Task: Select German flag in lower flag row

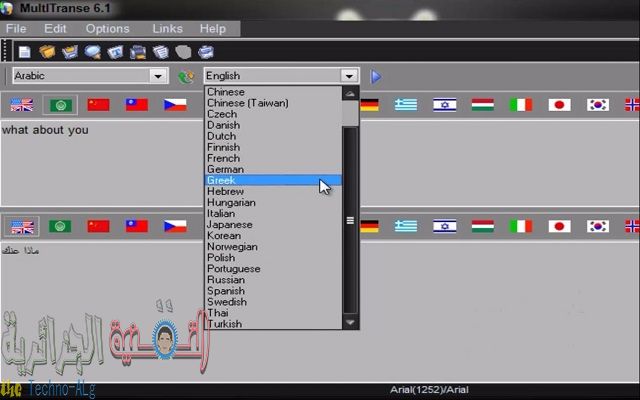Action: (x=369, y=226)
